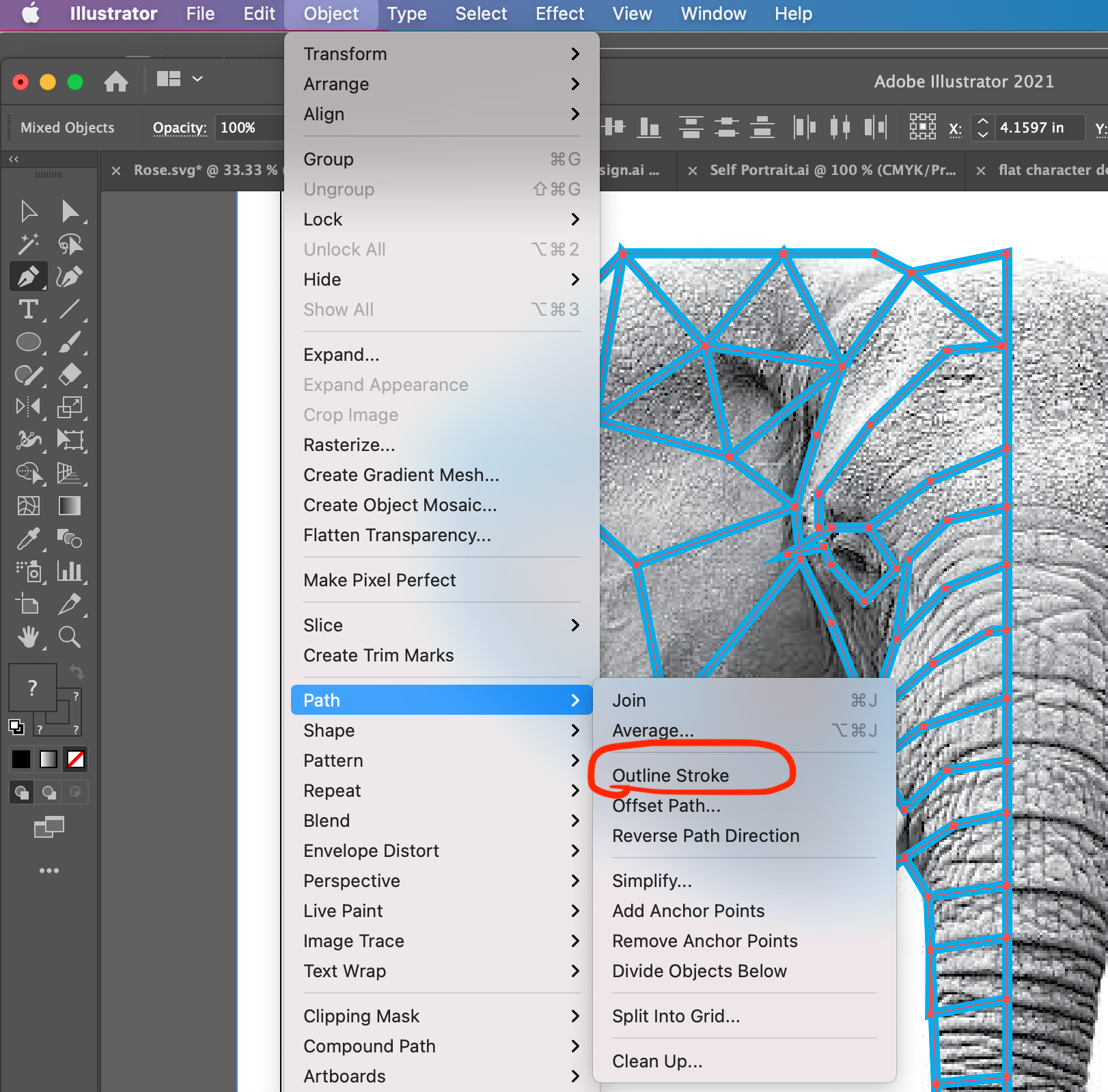Choose the Mesh tool

tap(29, 506)
